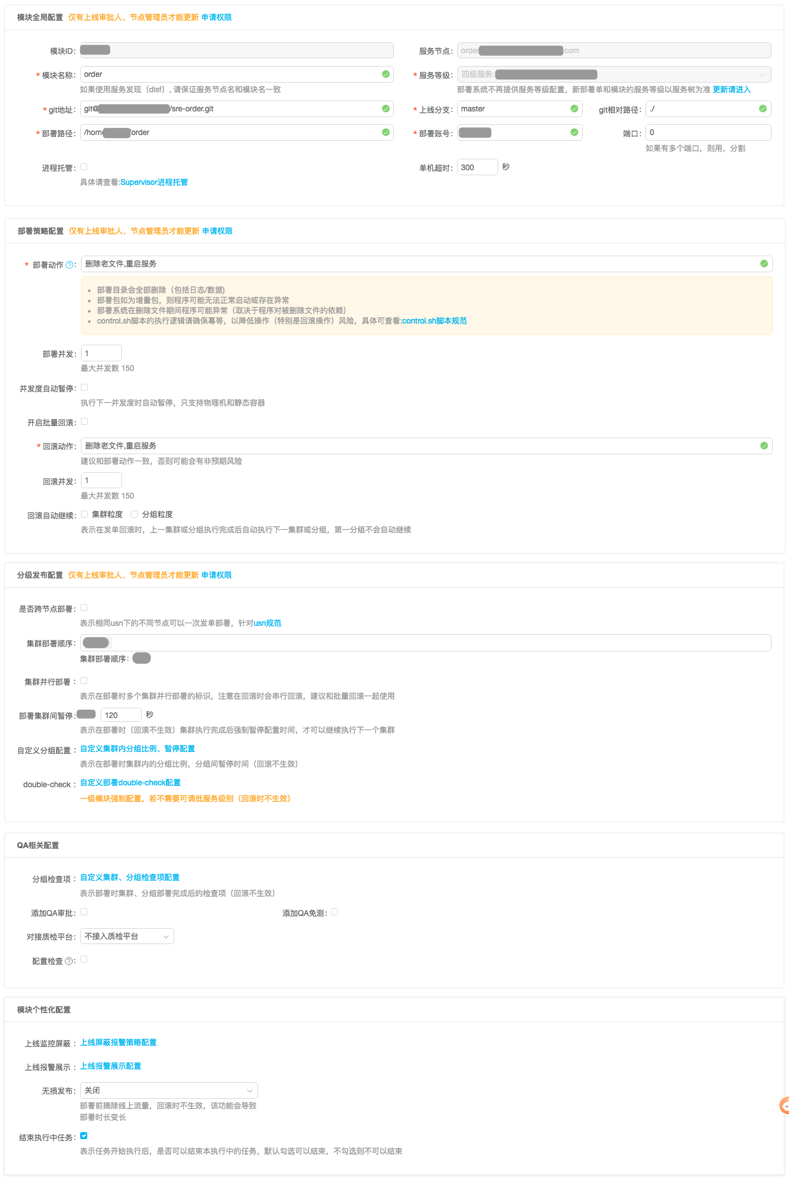Click the 模块名称 input containing order
This screenshot has height=1179, width=791.
(x=237, y=74)
